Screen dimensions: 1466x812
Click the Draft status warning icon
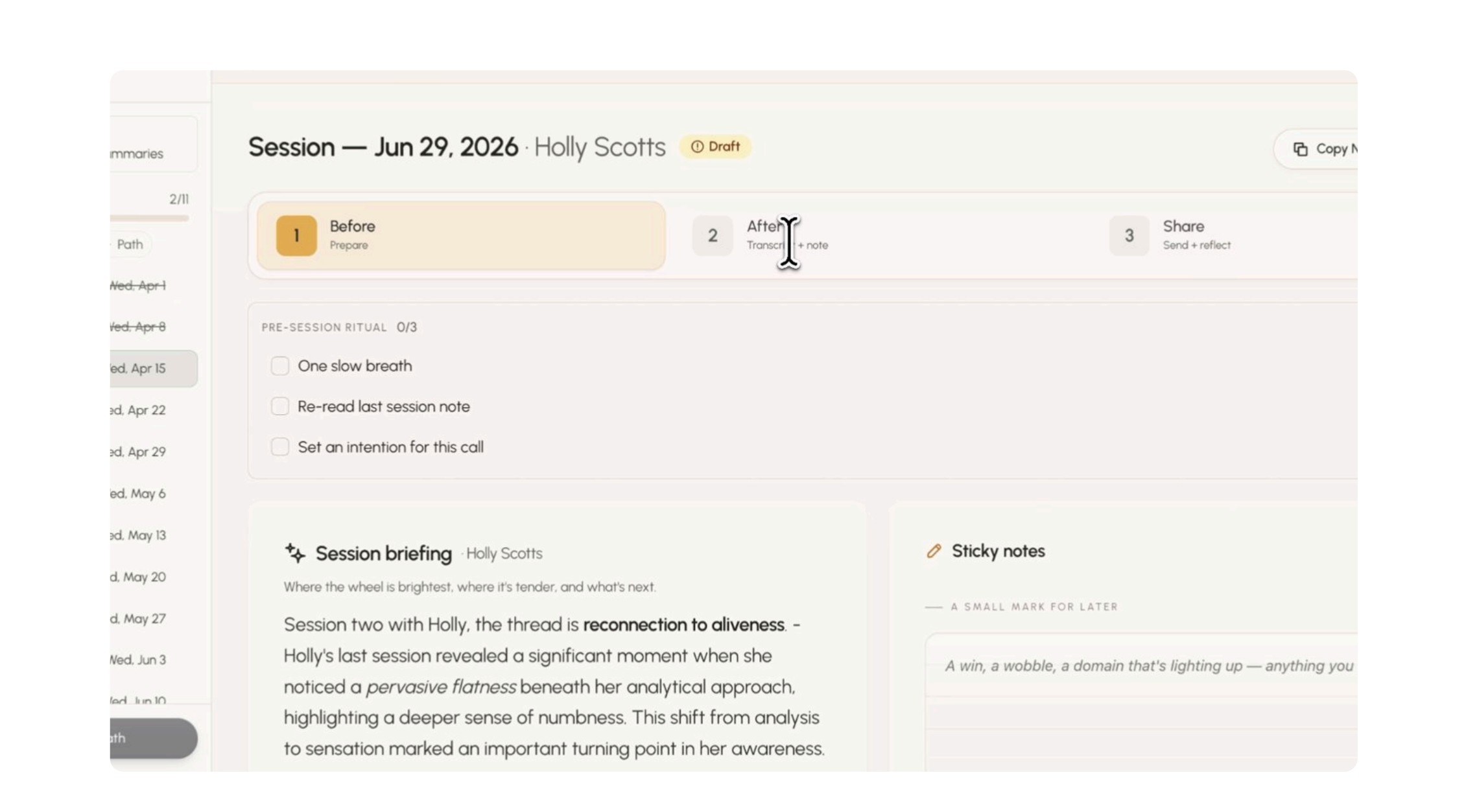tap(697, 146)
